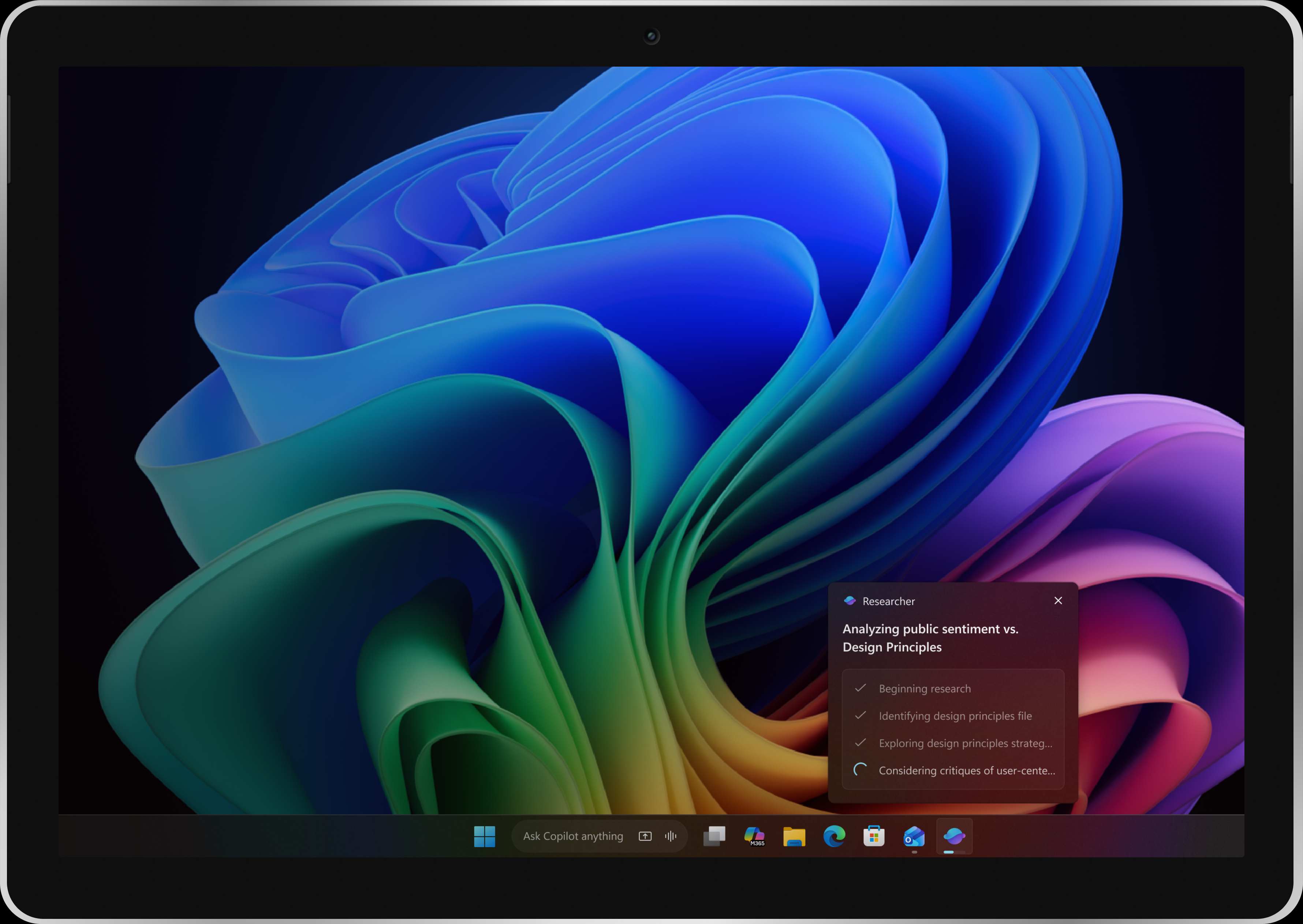The height and width of the screenshot is (924, 1303).
Task: Select the 'Identifying design principles file' step
Action: [956, 716]
